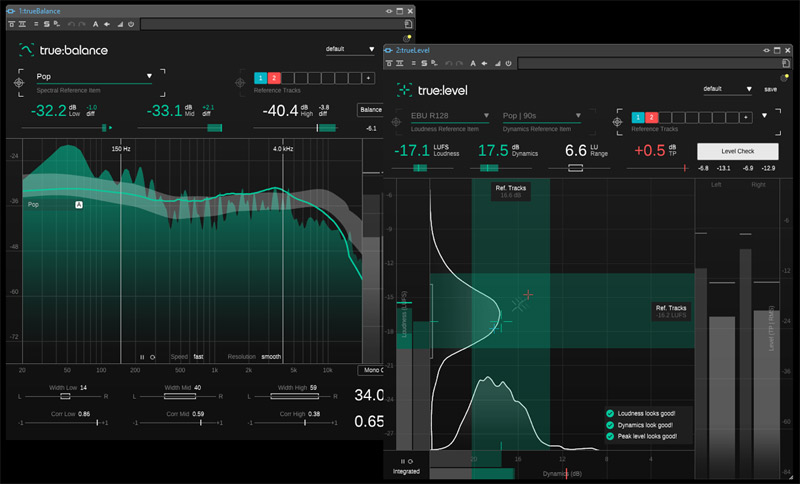Click the trueBalance spectral reference target icon

tap(19, 83)
